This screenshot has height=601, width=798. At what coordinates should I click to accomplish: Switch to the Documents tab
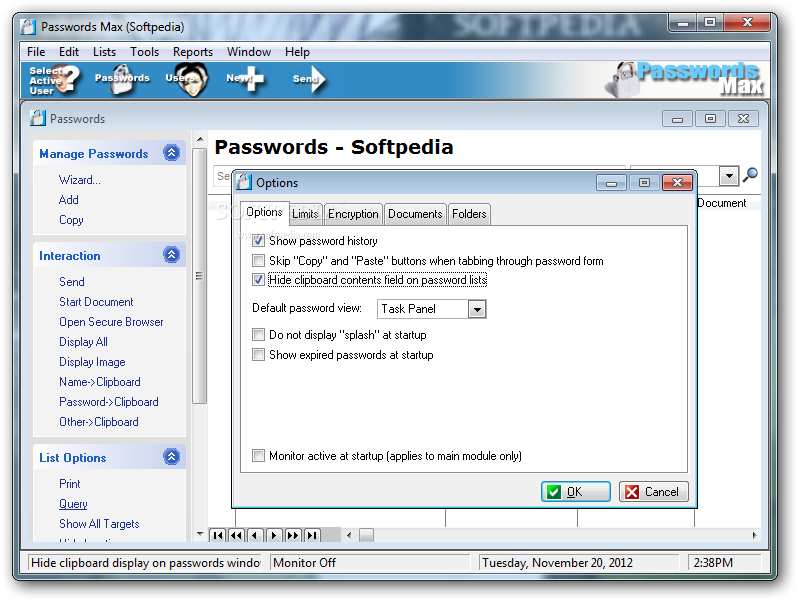(x=415, y=214)
